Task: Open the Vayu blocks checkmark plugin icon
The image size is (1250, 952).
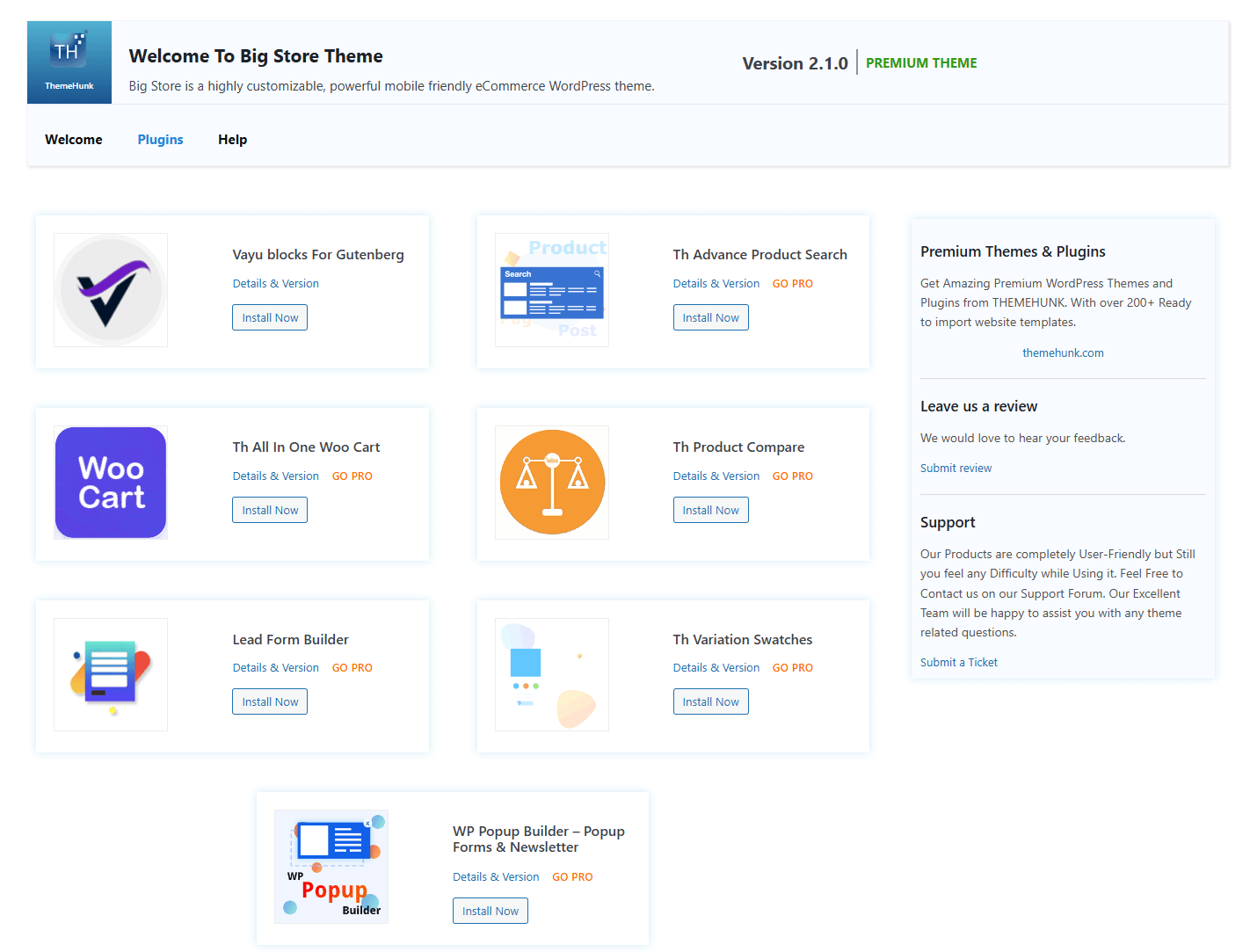Action: 111,290
